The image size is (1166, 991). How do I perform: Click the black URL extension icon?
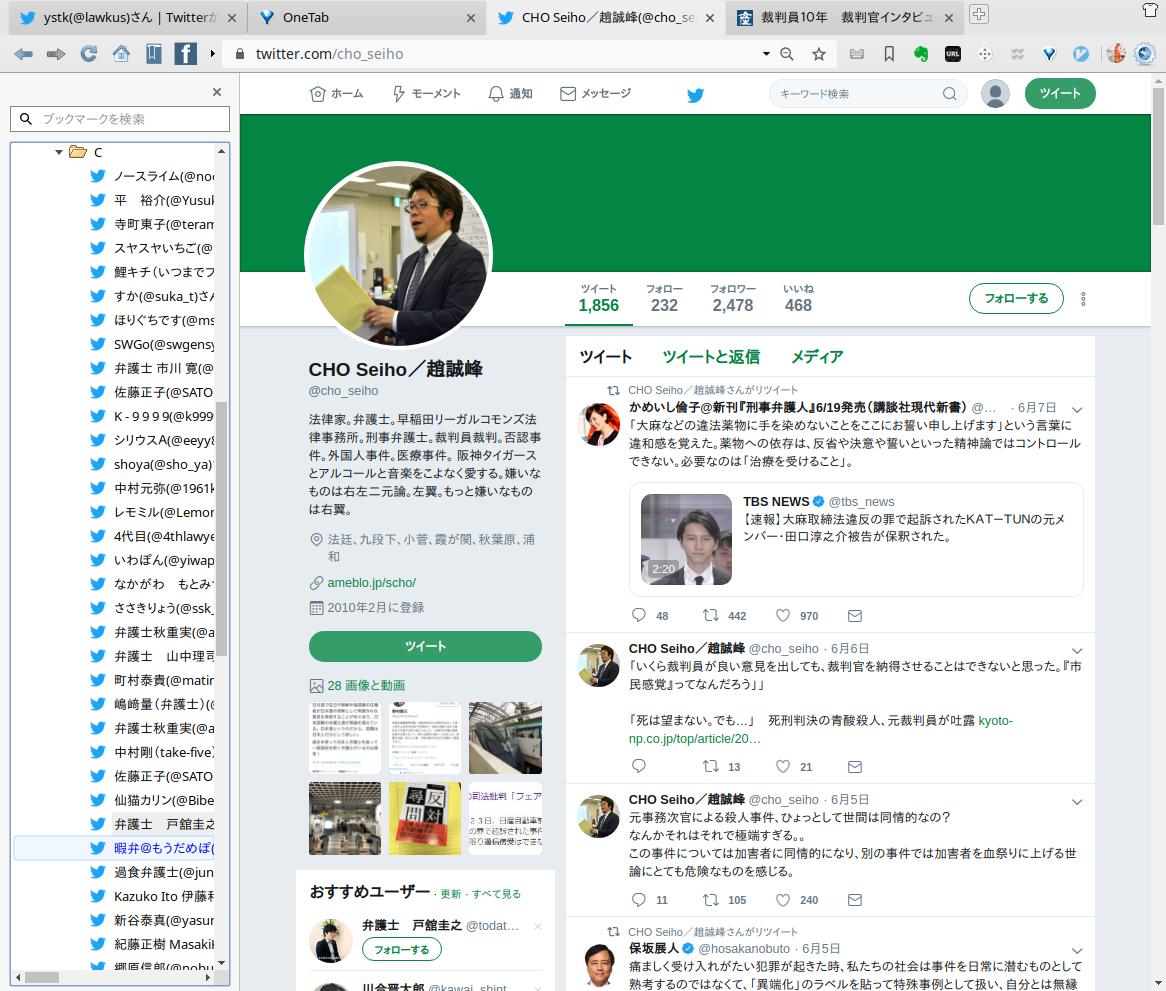(x=953, y=54)
